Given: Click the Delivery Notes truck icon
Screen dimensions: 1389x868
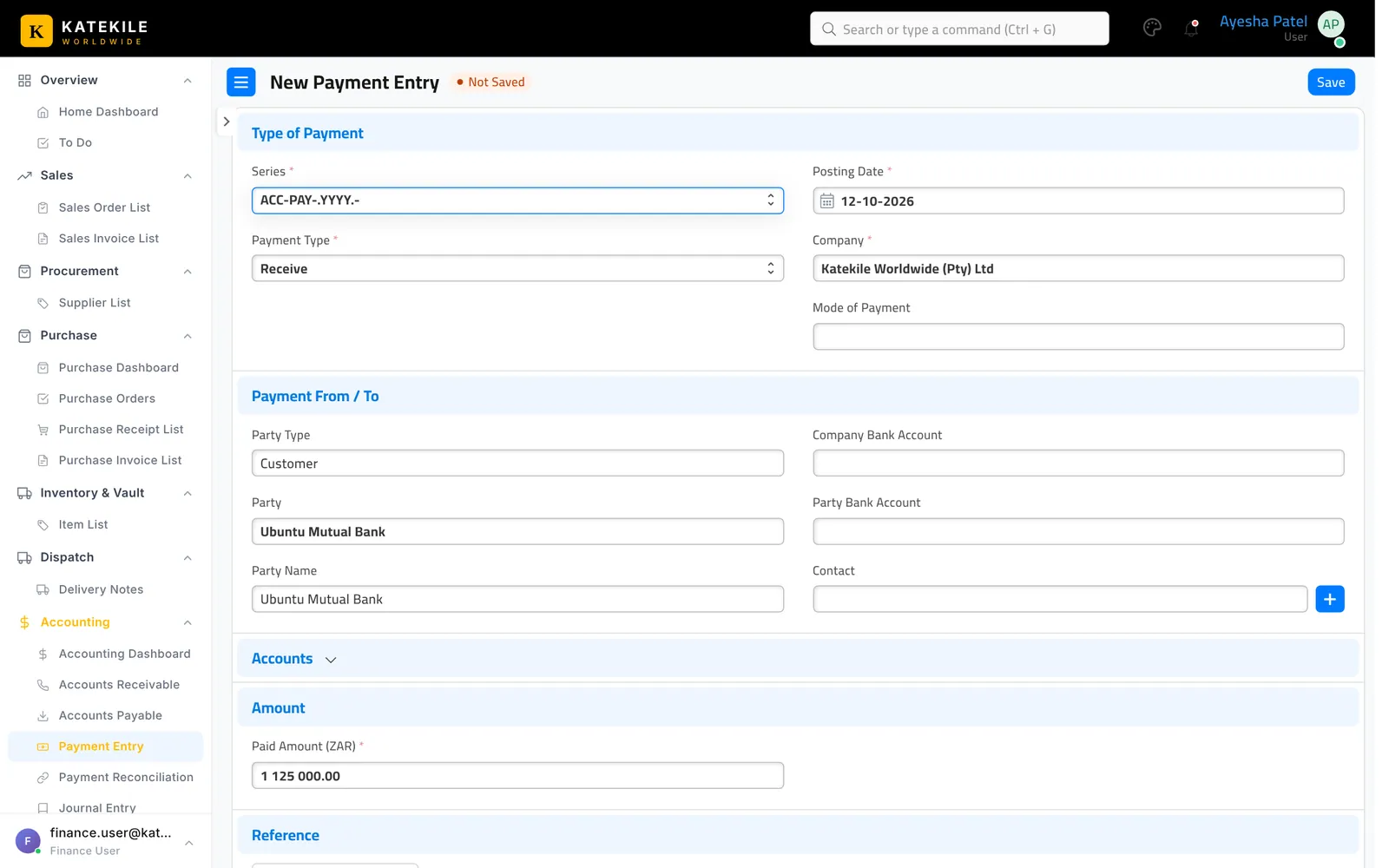Looking at the screenshot, I should point(43,589).
